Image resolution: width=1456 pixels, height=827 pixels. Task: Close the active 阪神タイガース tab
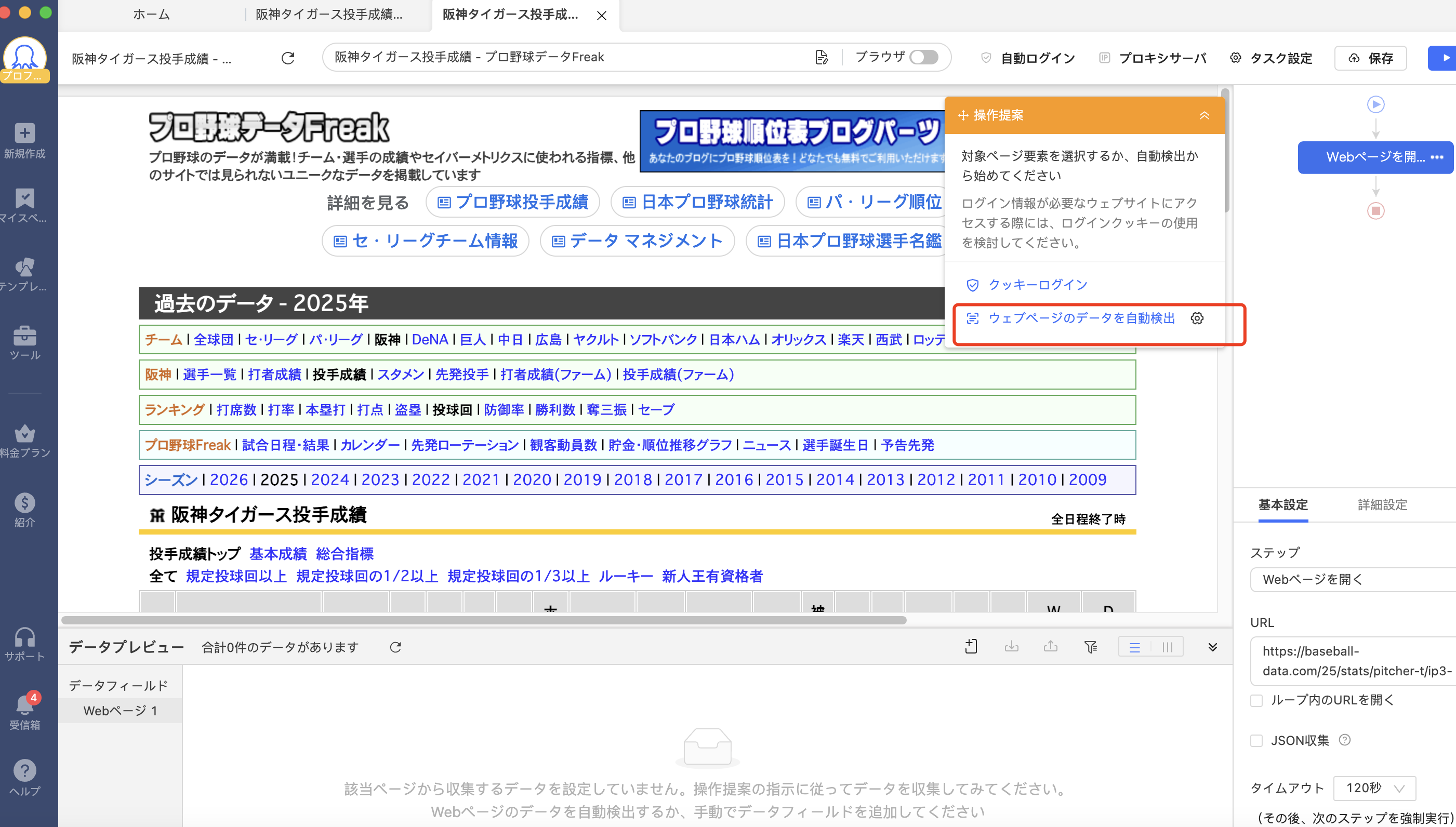coord(602,16)
